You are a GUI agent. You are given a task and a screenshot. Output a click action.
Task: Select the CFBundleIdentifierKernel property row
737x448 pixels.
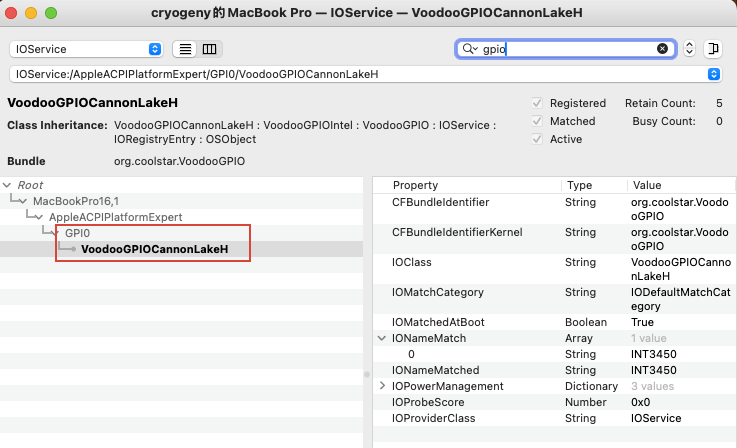point(554,239)
